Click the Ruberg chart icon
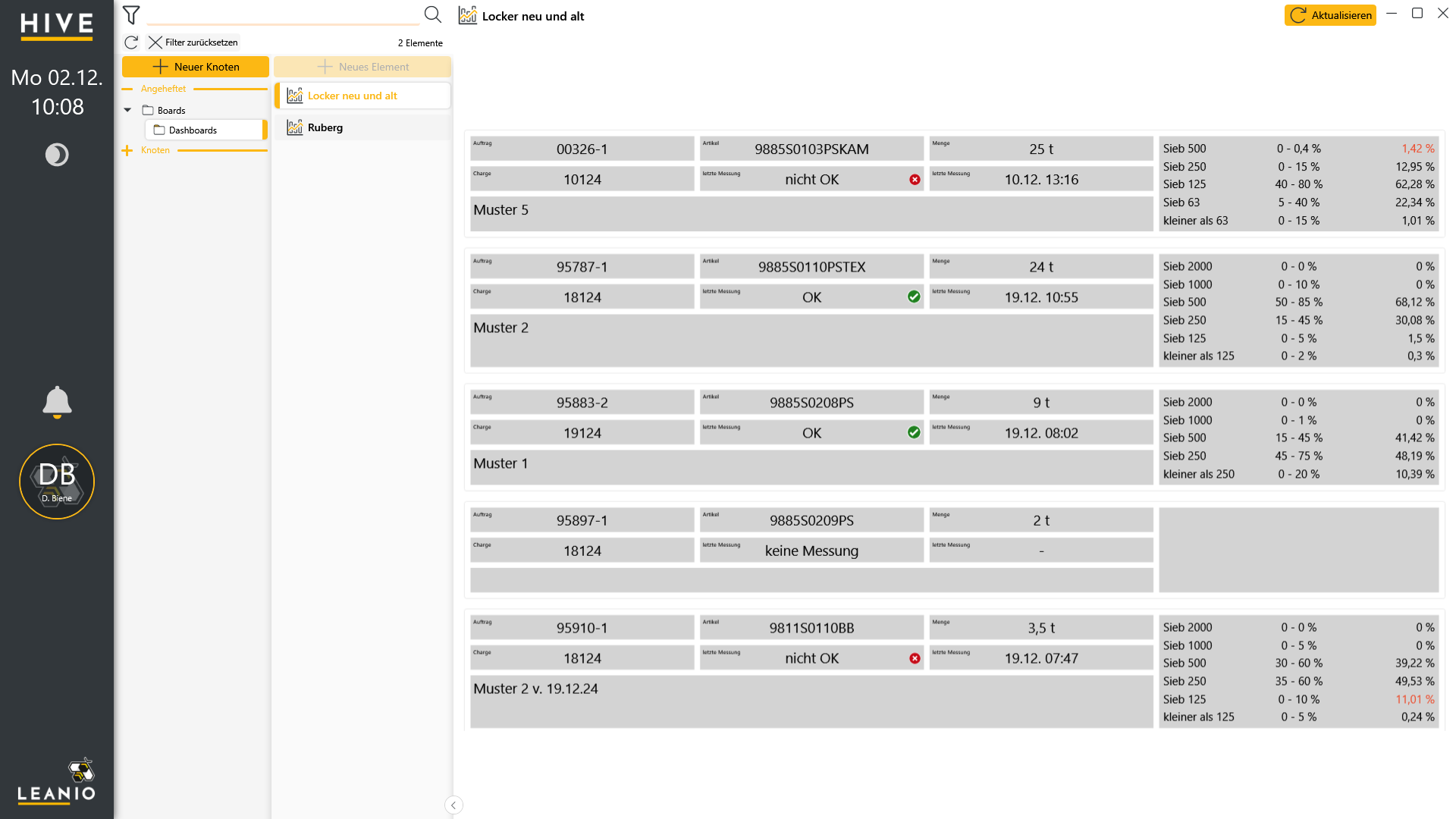 (x=295, y=127)
